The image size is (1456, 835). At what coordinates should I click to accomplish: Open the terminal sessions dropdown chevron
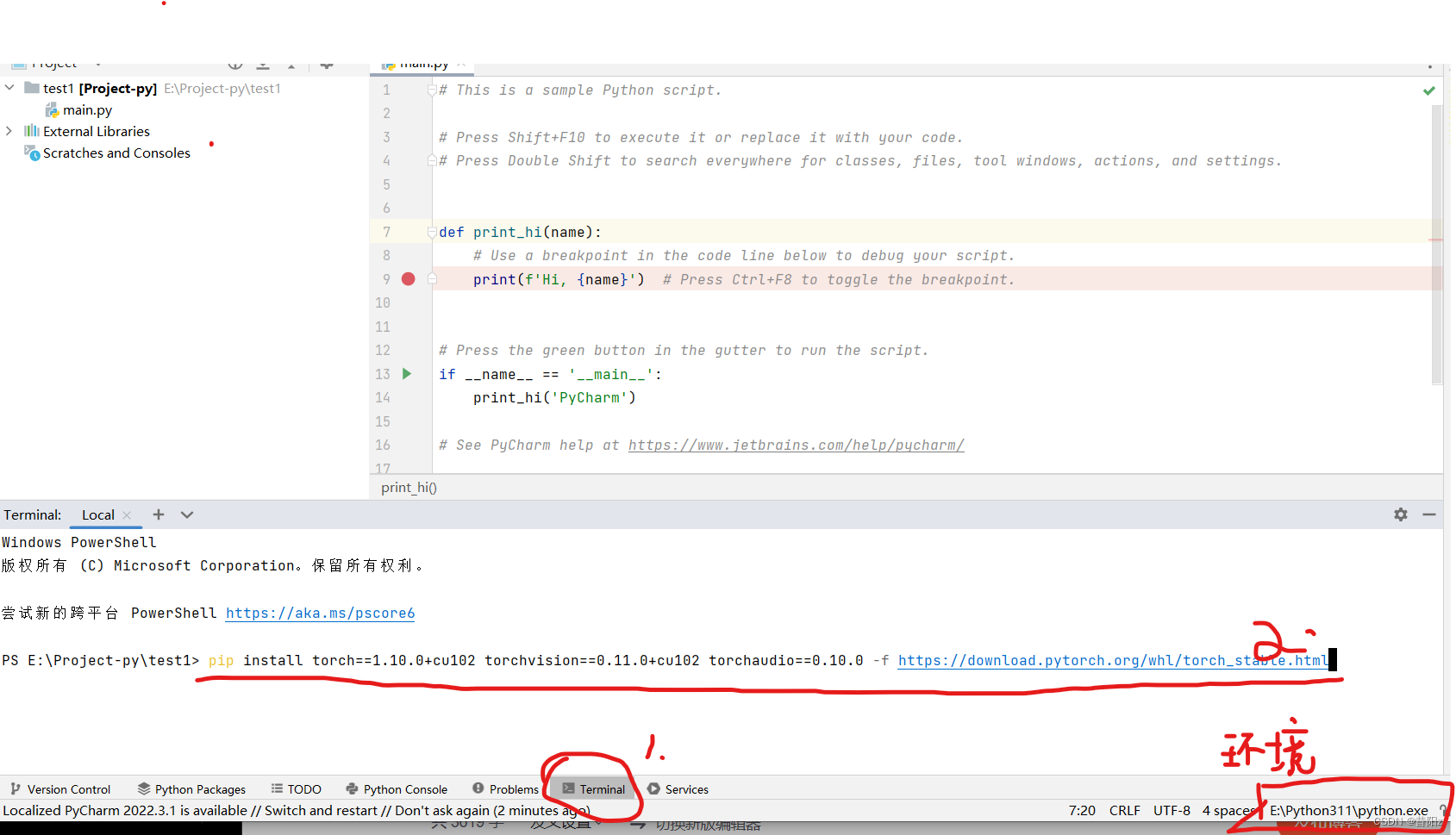tap(186, 514)
